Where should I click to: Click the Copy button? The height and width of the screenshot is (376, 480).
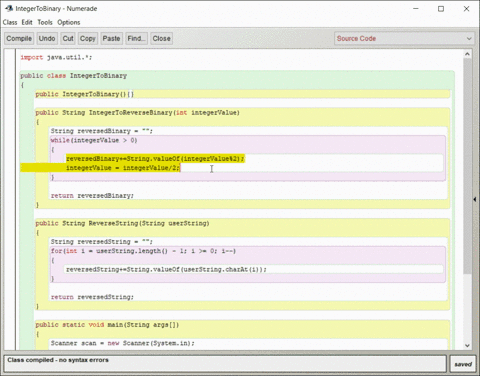pos(88,38)
